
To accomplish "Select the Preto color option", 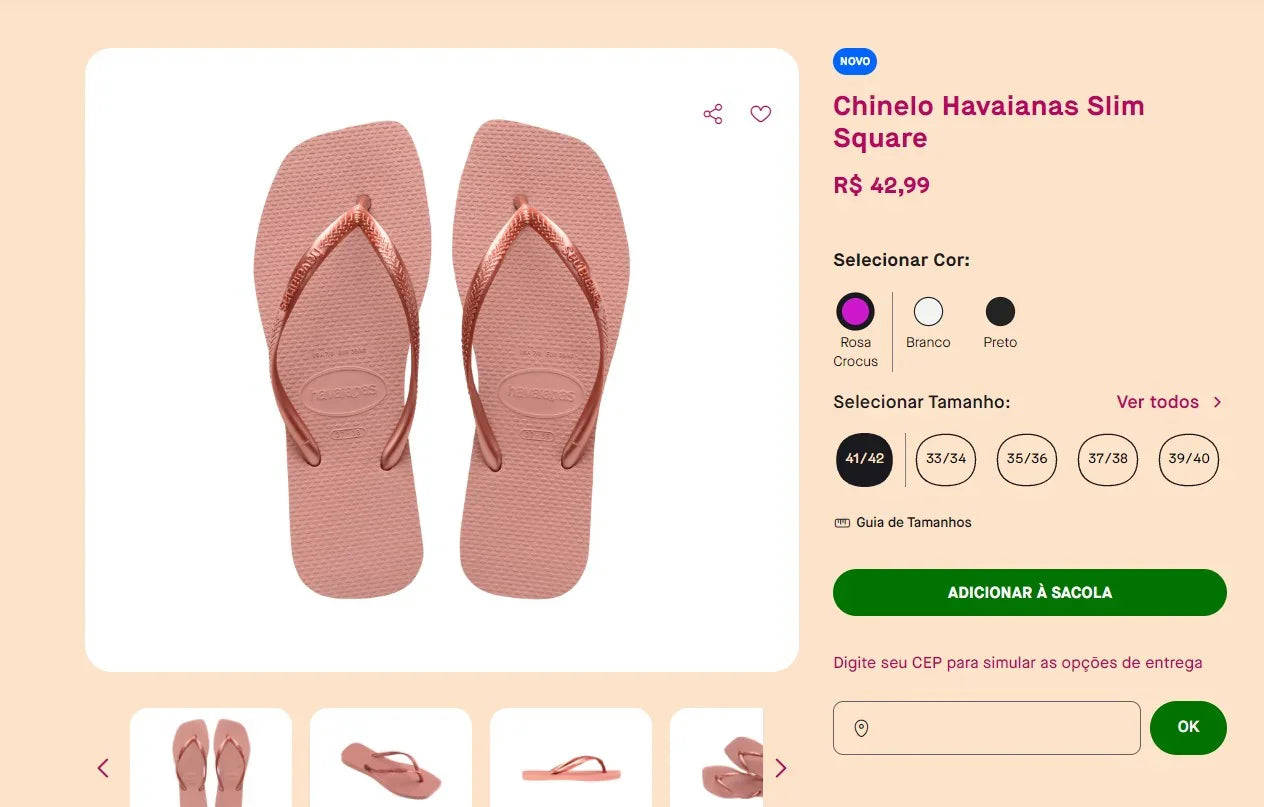I will point(999,312).
